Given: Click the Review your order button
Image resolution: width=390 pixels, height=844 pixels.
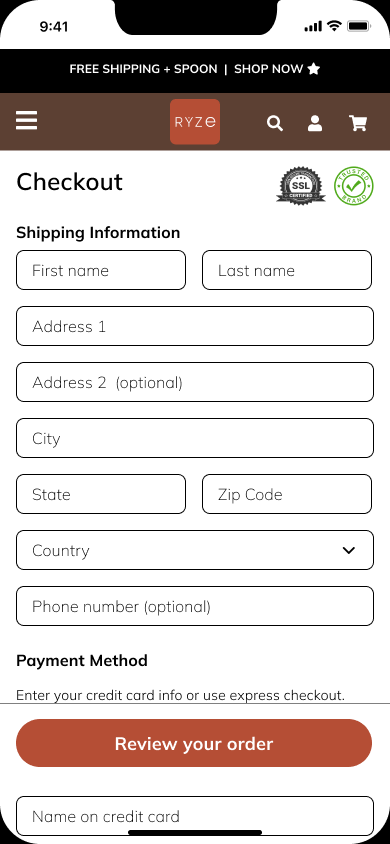Looking at the screenshot, I should point(194,743).
